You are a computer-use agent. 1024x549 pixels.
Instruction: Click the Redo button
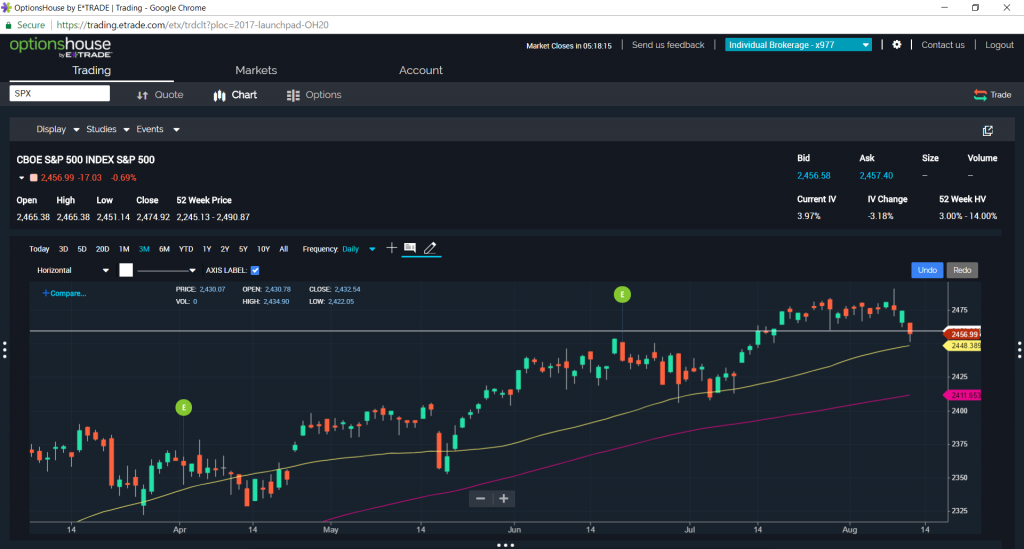tap(962, 270)
